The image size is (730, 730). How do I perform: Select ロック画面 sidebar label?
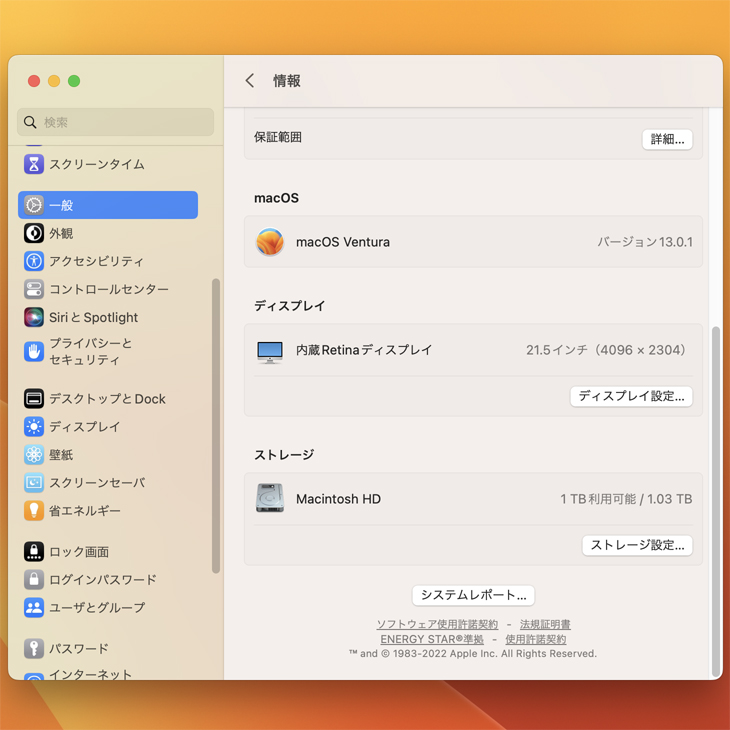tap(79, 552)
